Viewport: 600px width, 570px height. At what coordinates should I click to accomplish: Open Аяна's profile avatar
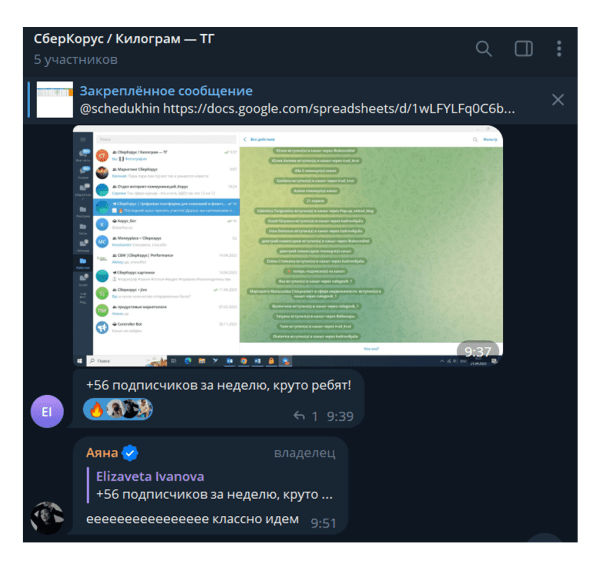coord(47,518)
